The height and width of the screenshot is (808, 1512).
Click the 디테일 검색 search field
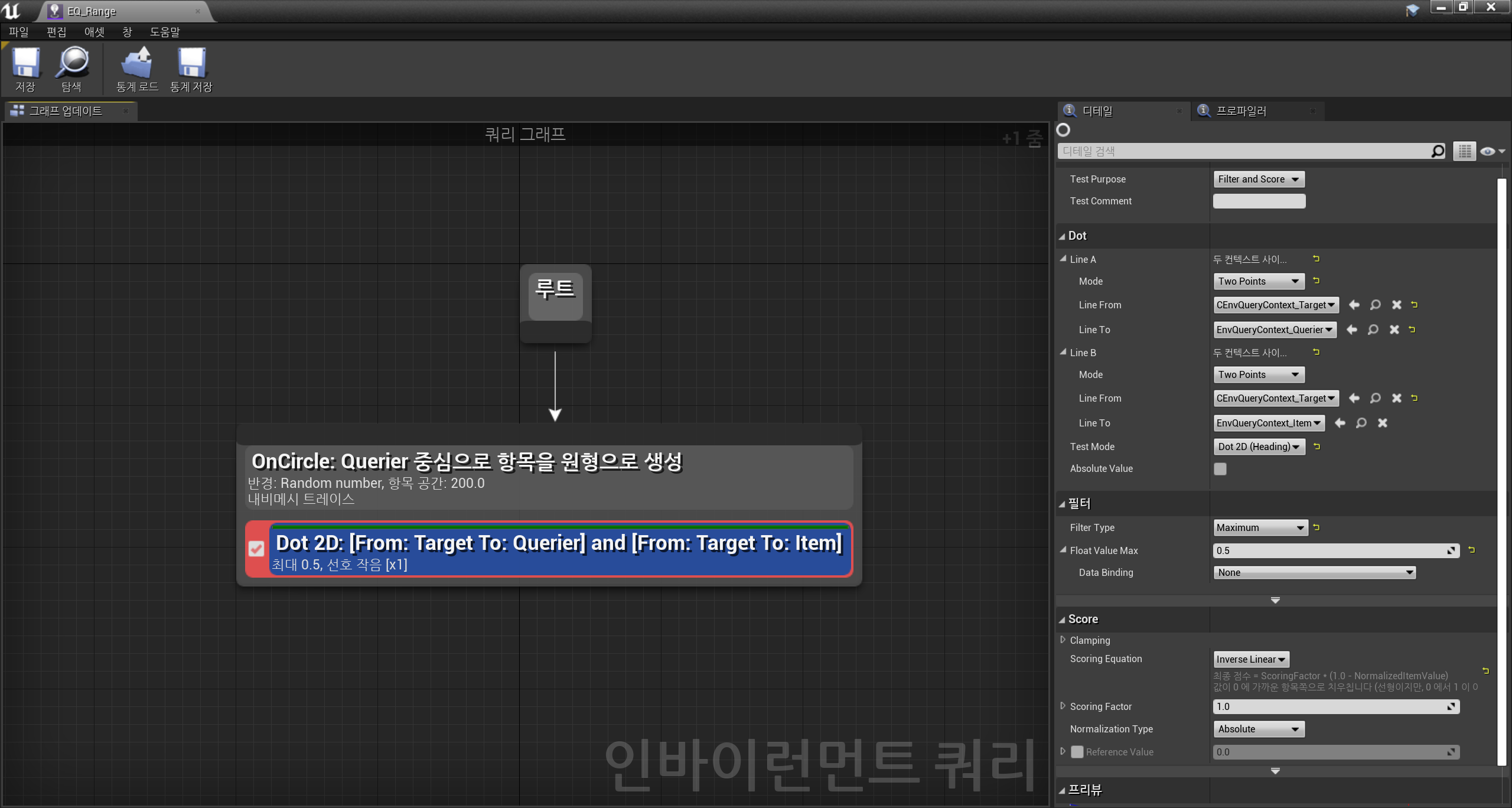(x=1240, y=151)
